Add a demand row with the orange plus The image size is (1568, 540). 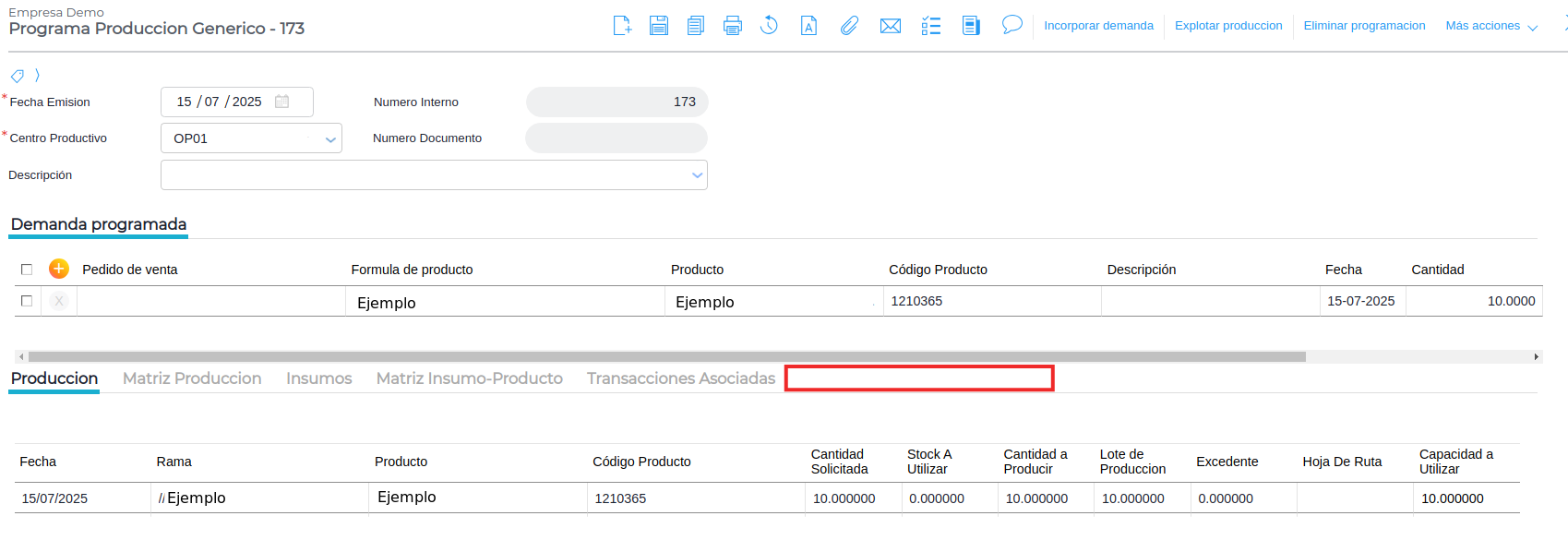[59, 269]
